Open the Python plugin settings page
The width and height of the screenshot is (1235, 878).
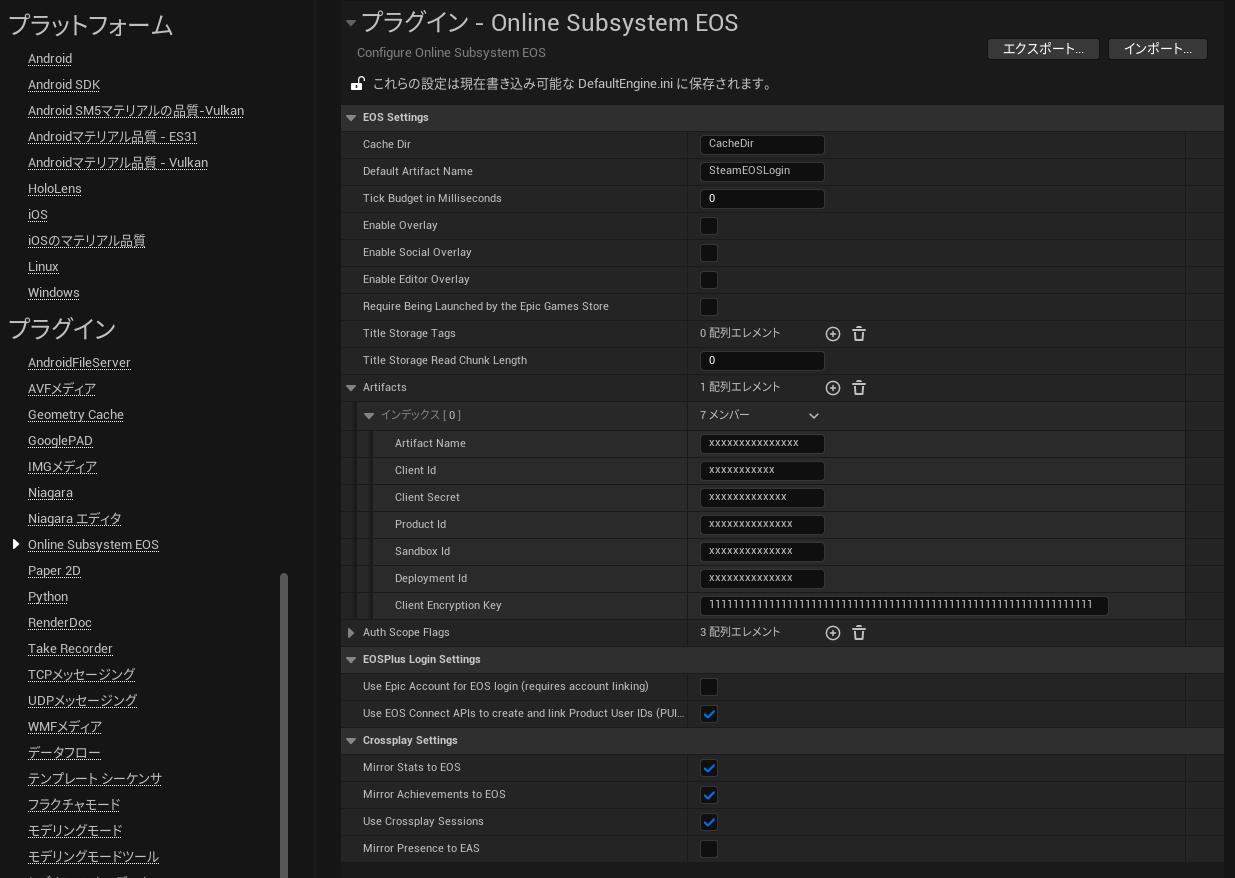point(47,596)
